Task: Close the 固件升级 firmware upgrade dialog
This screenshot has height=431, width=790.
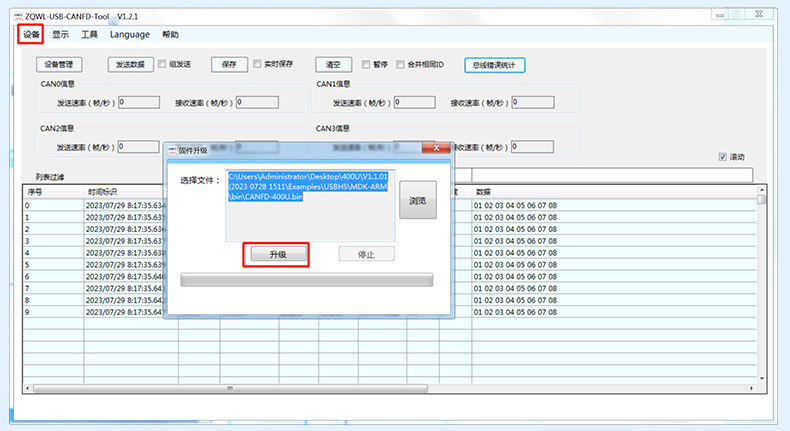Action: coord(438,148)
